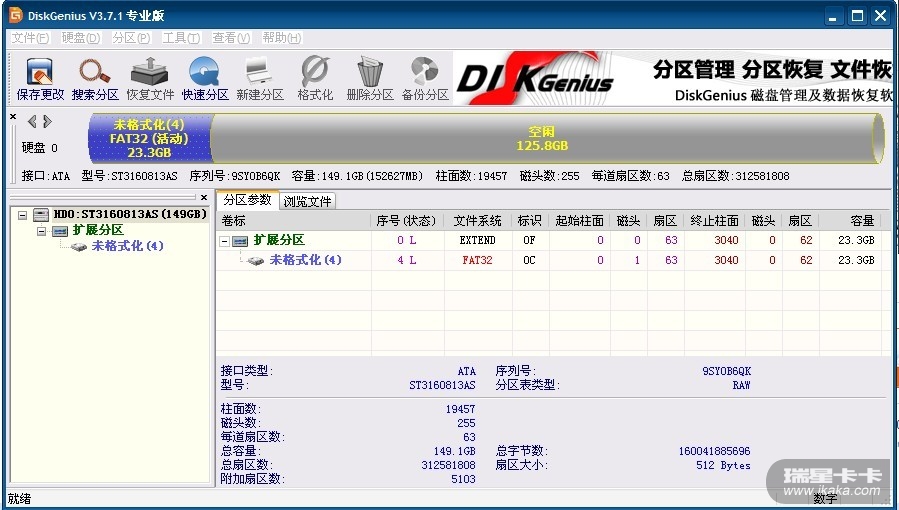
Task: Click the 序号(状态) column header
Action: coord(406,221)
